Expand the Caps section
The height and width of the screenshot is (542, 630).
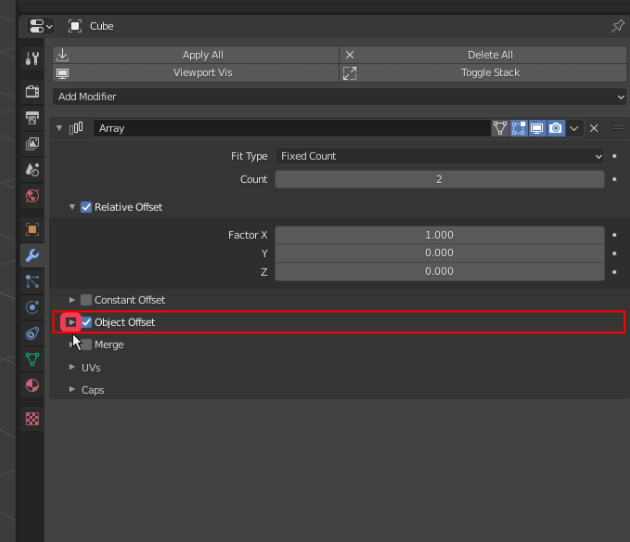pos(72,389)
